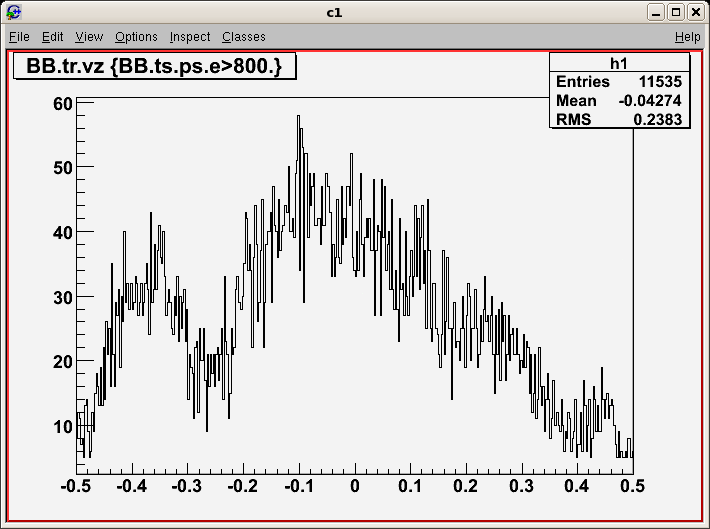Image resolution: width=710 pixels, height=529 pixels.
Task: Click the ROOT icon in title bar
Action: [x=14, y=12]
